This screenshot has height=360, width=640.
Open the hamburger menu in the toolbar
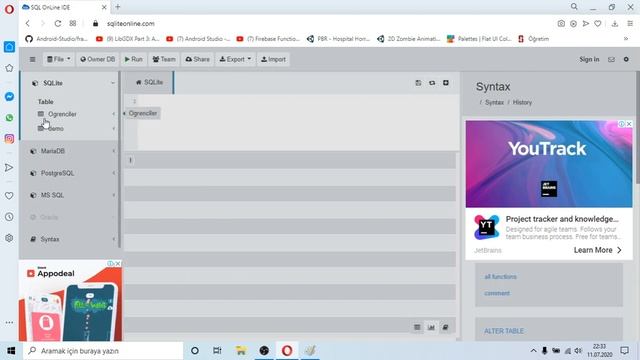click(33, 60)
